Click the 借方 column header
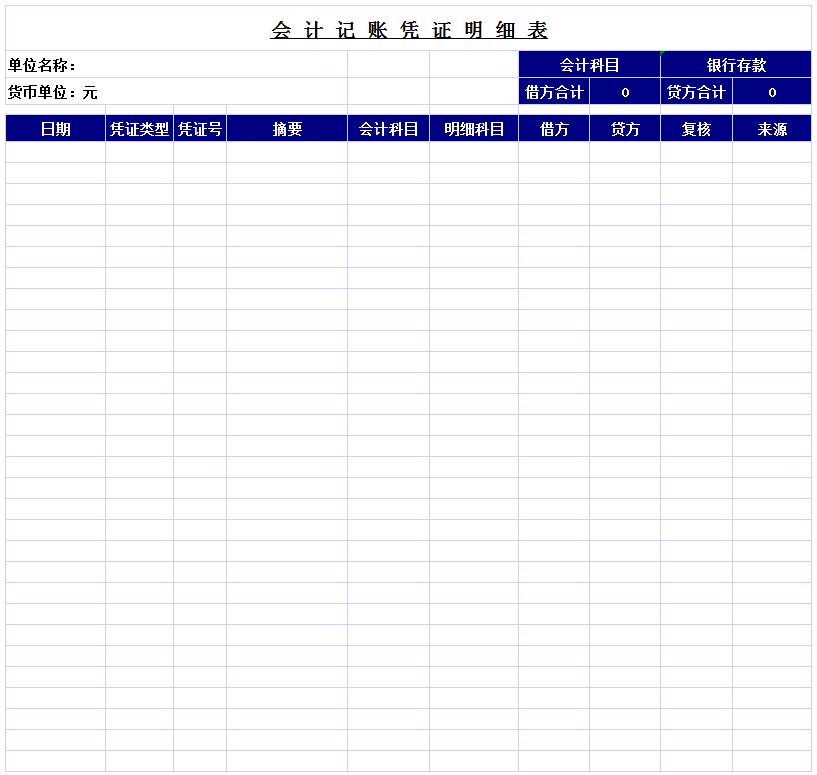817x775 pixels. (x=554, y=129)
